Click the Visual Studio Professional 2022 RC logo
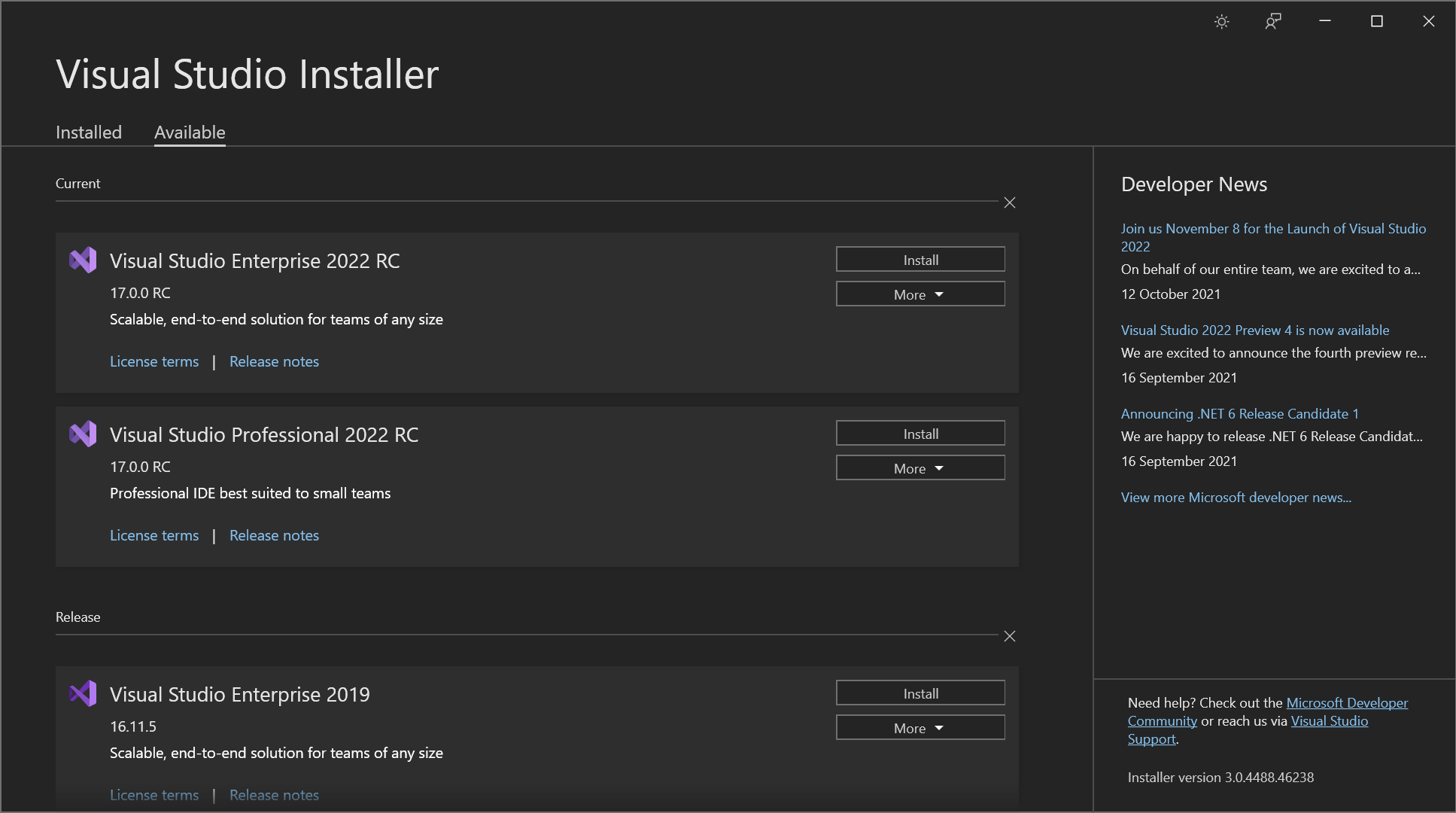The height and width of the screenshot is (813, 1456). click(x=83, y=434)
